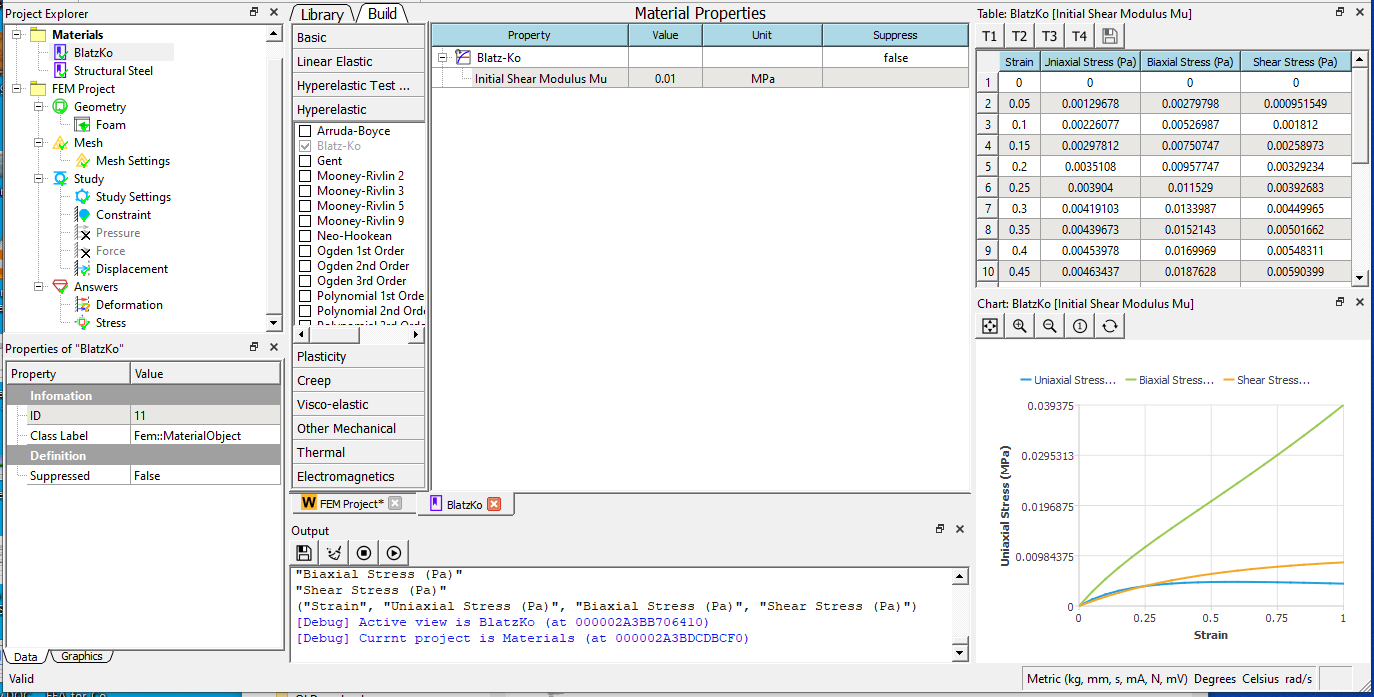Open table view T4

coord(1079,36)
